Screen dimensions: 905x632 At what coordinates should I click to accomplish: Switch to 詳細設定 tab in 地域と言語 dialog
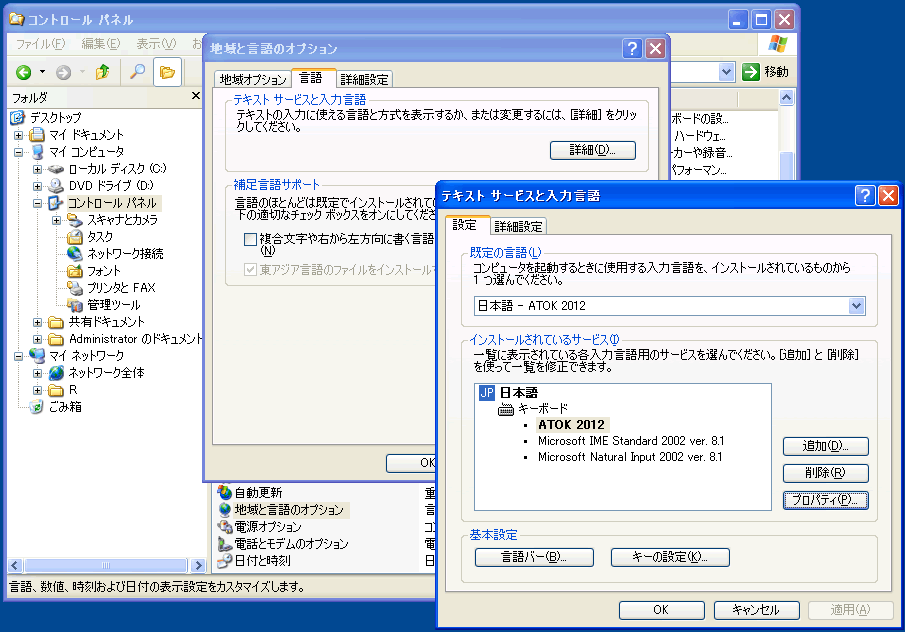click(364, 80)
